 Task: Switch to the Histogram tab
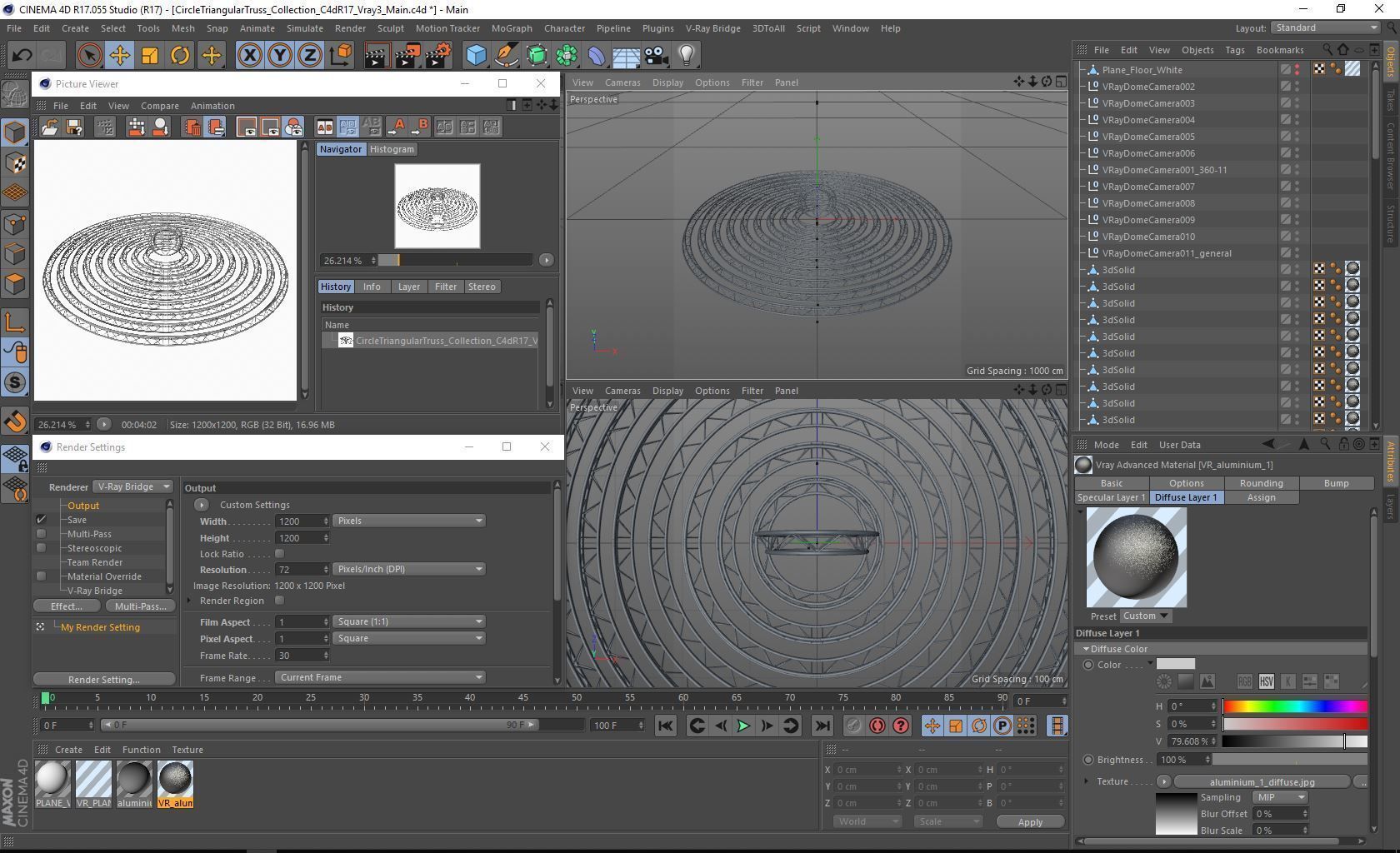392,149
